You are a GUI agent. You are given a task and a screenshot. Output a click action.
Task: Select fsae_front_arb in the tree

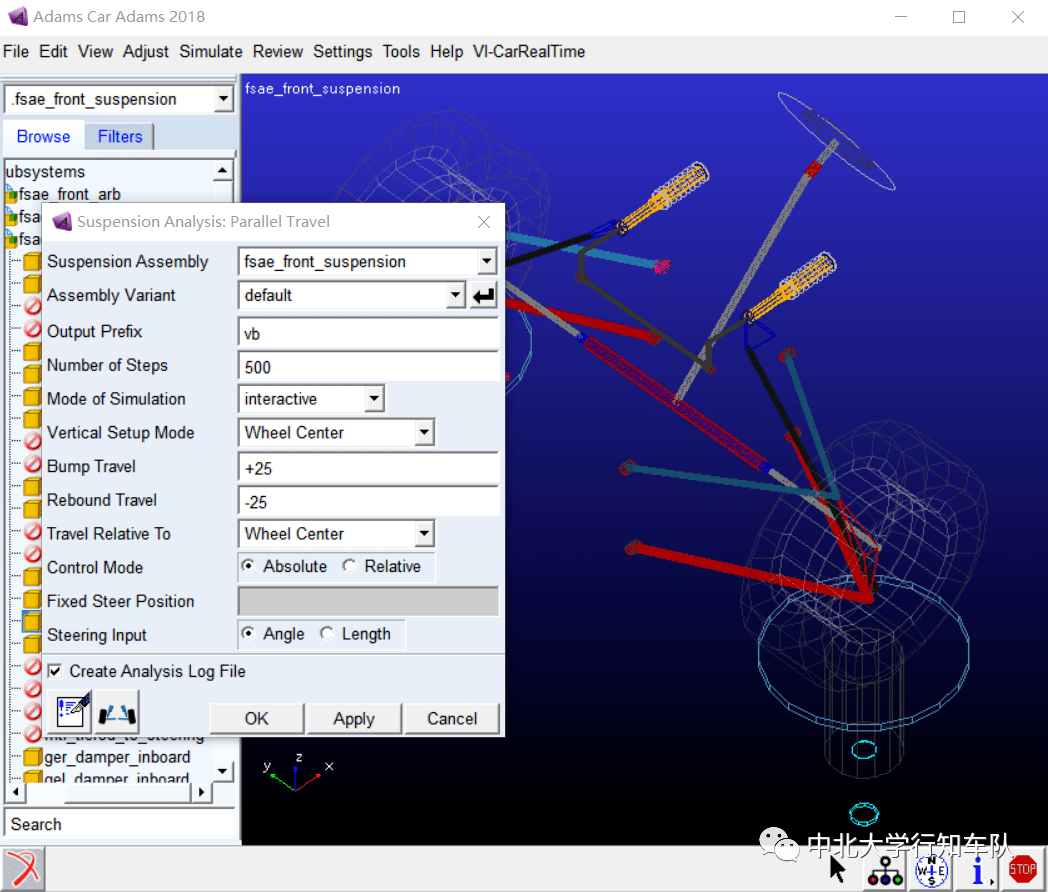(70, 194)
